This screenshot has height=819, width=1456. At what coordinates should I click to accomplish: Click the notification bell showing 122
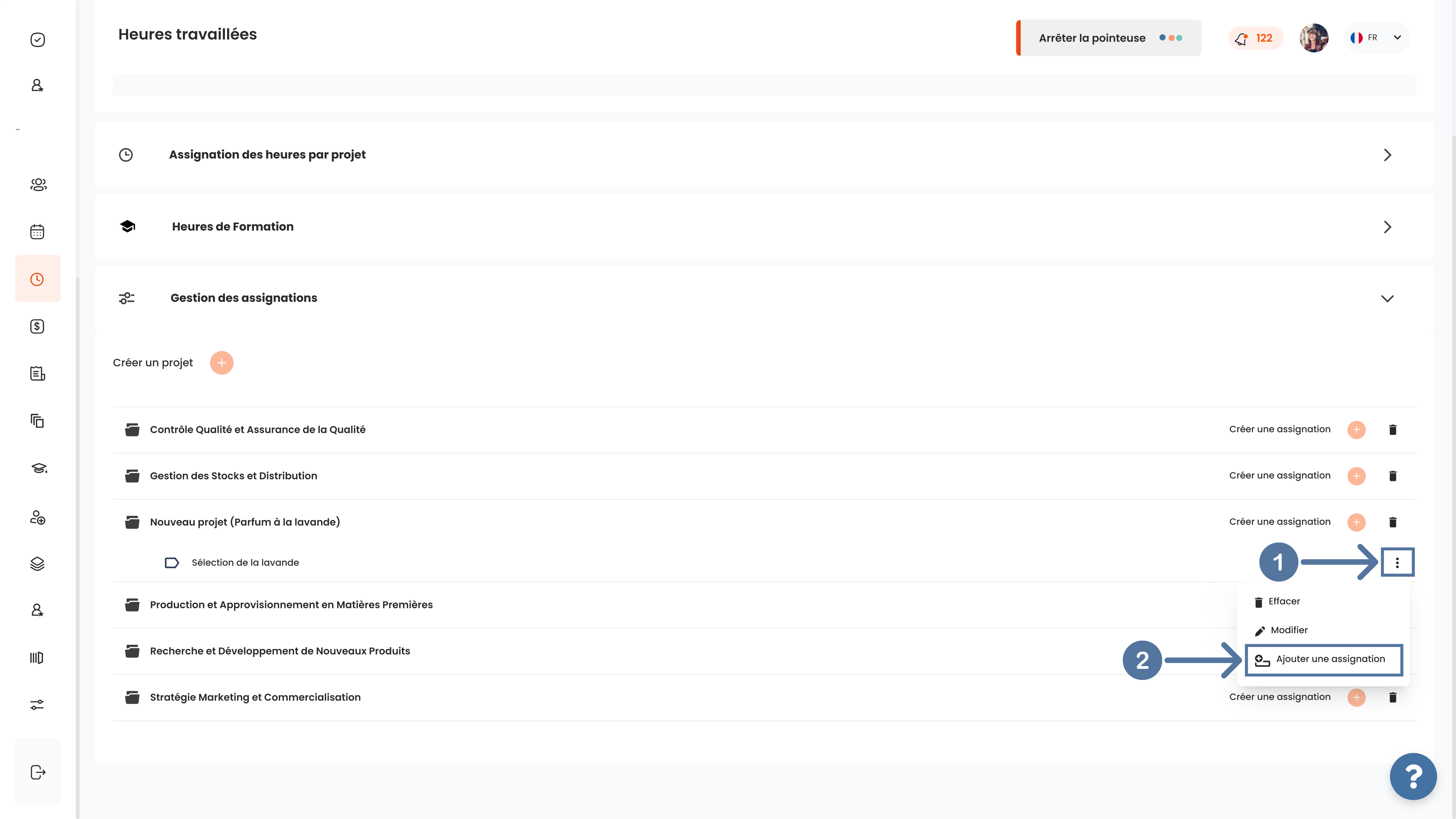(x=1255, y=38)
